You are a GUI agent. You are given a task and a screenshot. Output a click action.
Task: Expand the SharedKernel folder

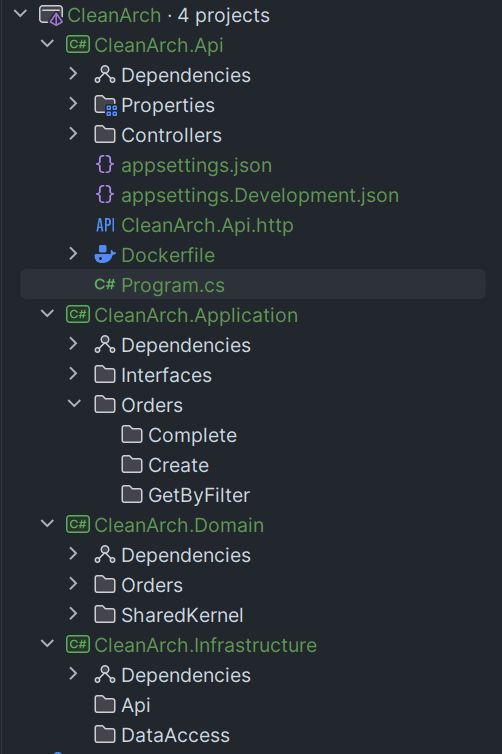[x=74, y=614]
